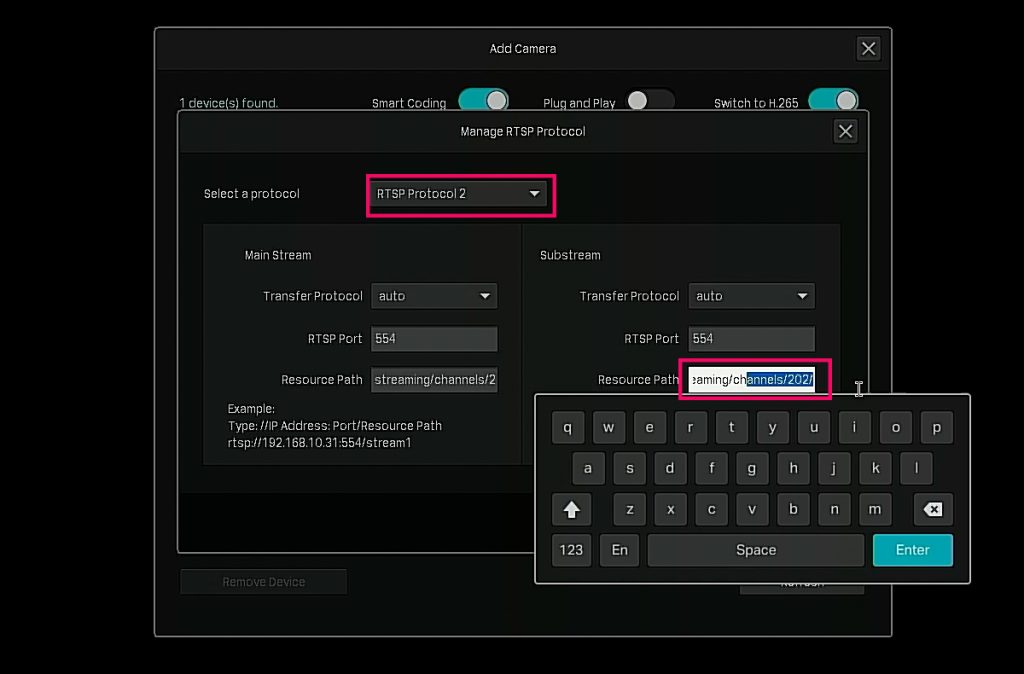Switch keyboard to 123 numeric layout
This screenshot has width=1024, height=674.
[571, 550]
